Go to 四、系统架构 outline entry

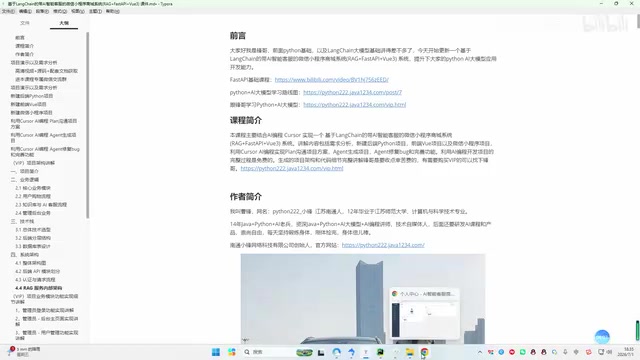coord(24,255)
